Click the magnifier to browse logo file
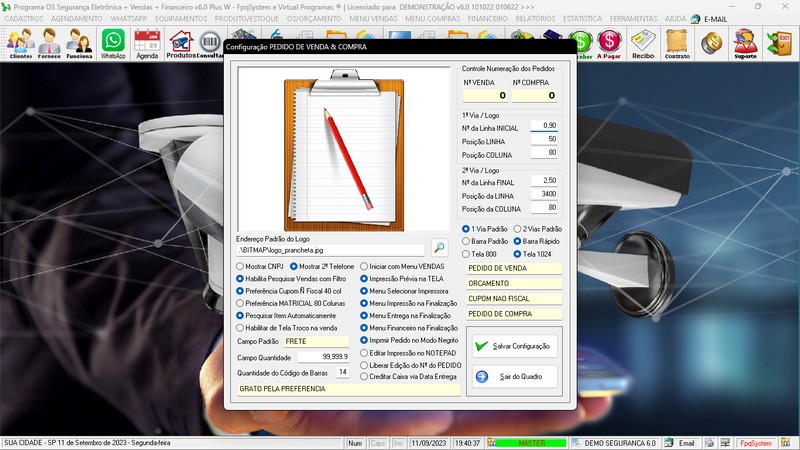 pyautogui.click(x=440, y=248)
